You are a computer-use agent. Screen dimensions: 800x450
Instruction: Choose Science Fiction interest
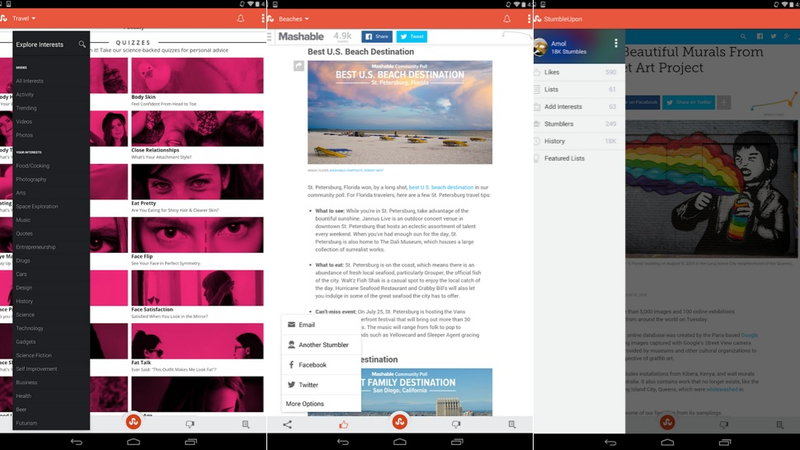34,355
